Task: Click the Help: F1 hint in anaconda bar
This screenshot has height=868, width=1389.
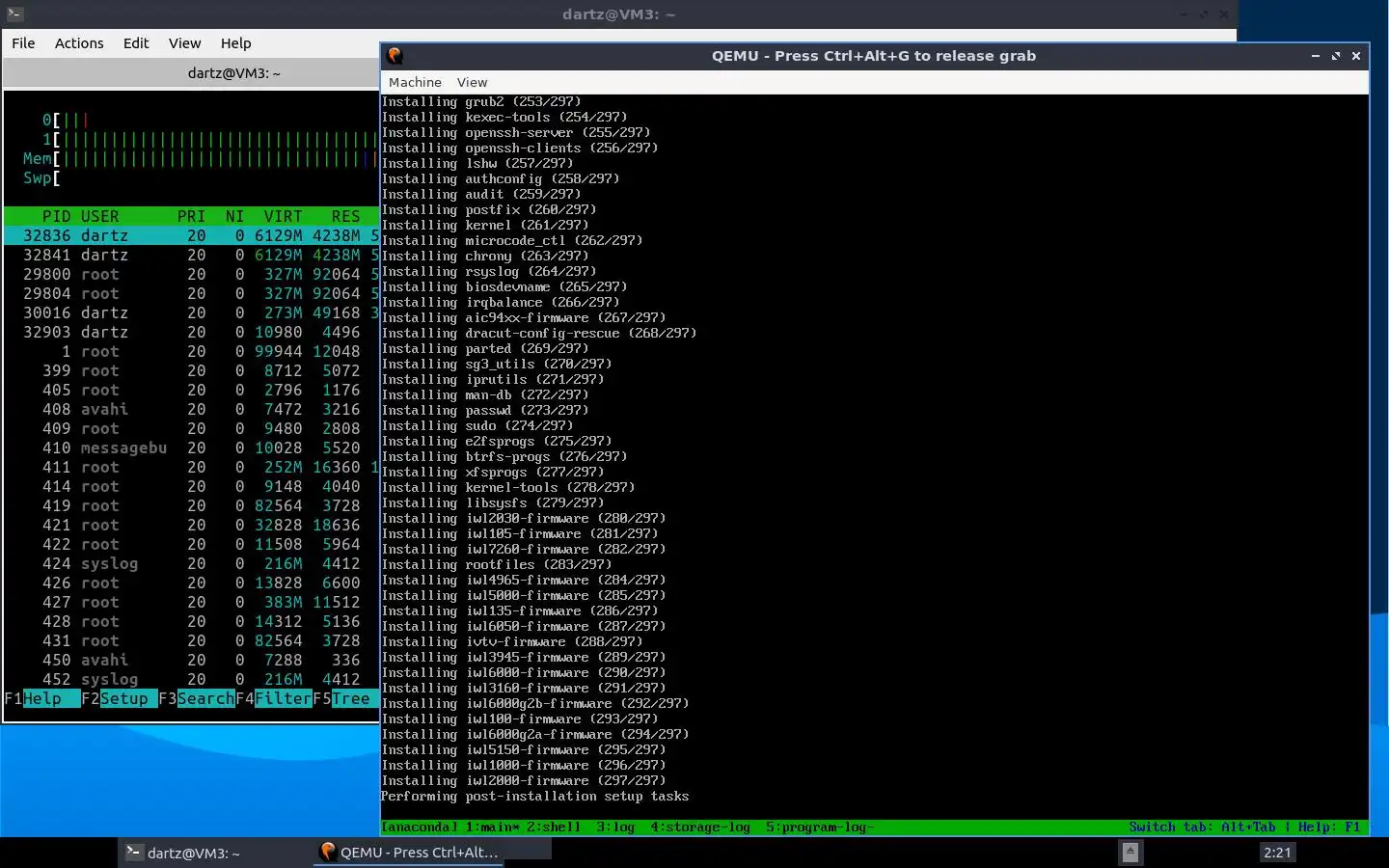Action: [1329, 827]
